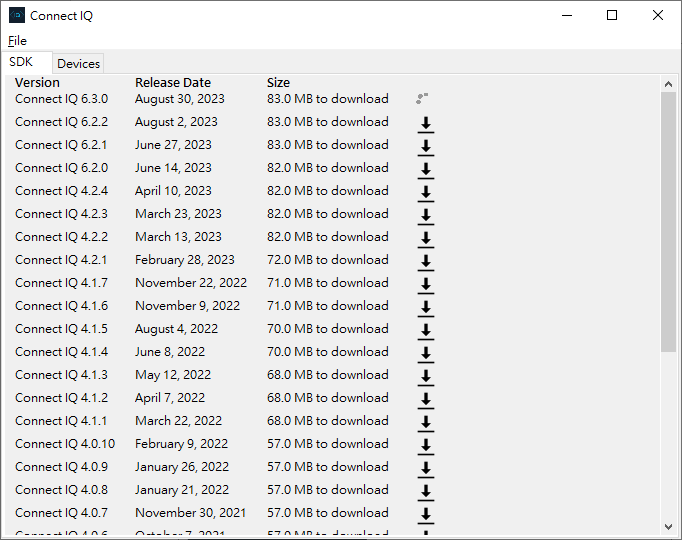Close the Connect IQ window
682x540 pixels.
point(658,16)
